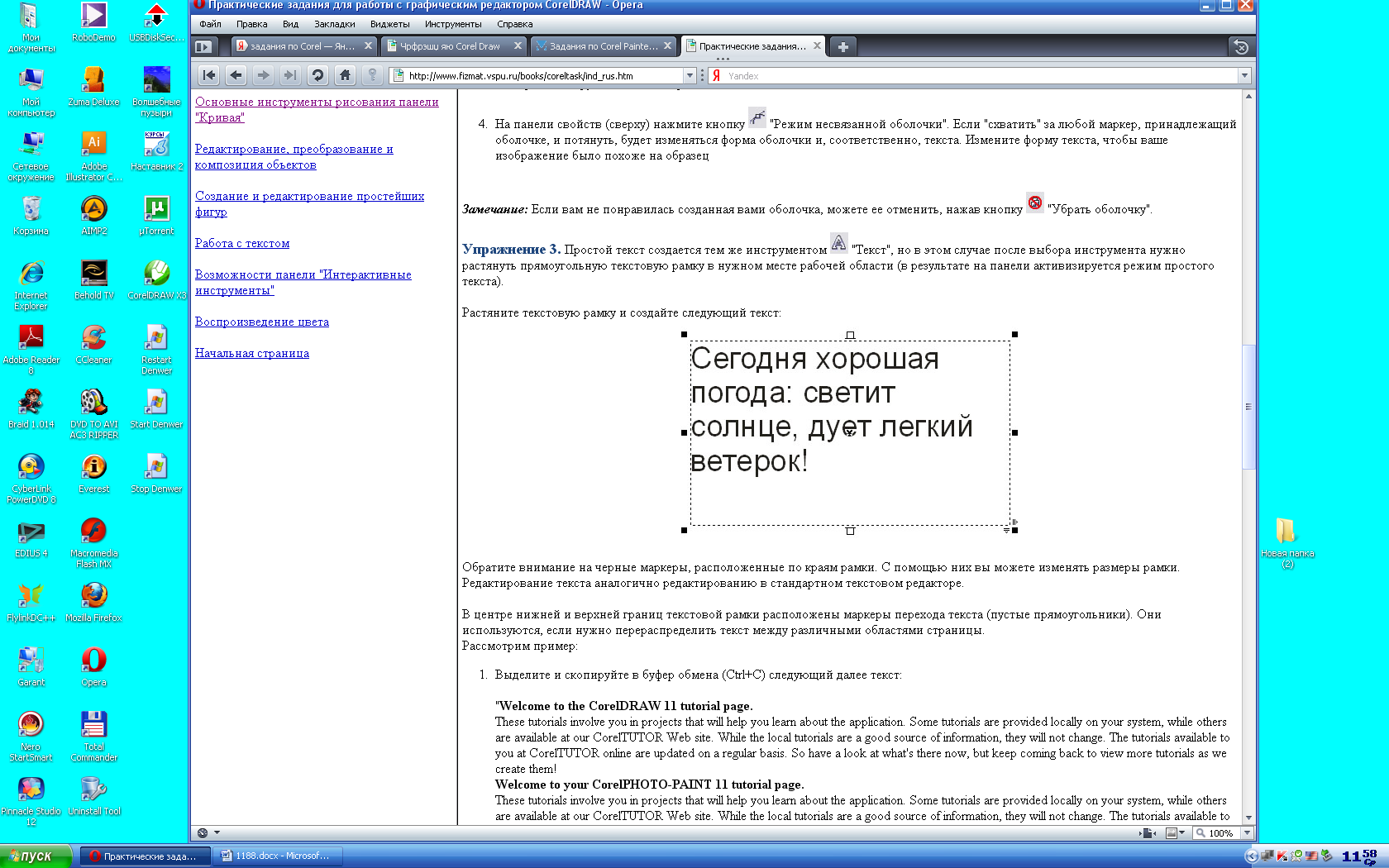The image size is (1389, 868).
Task: Expand the address bar history dropdown
Action: point(690,75)
